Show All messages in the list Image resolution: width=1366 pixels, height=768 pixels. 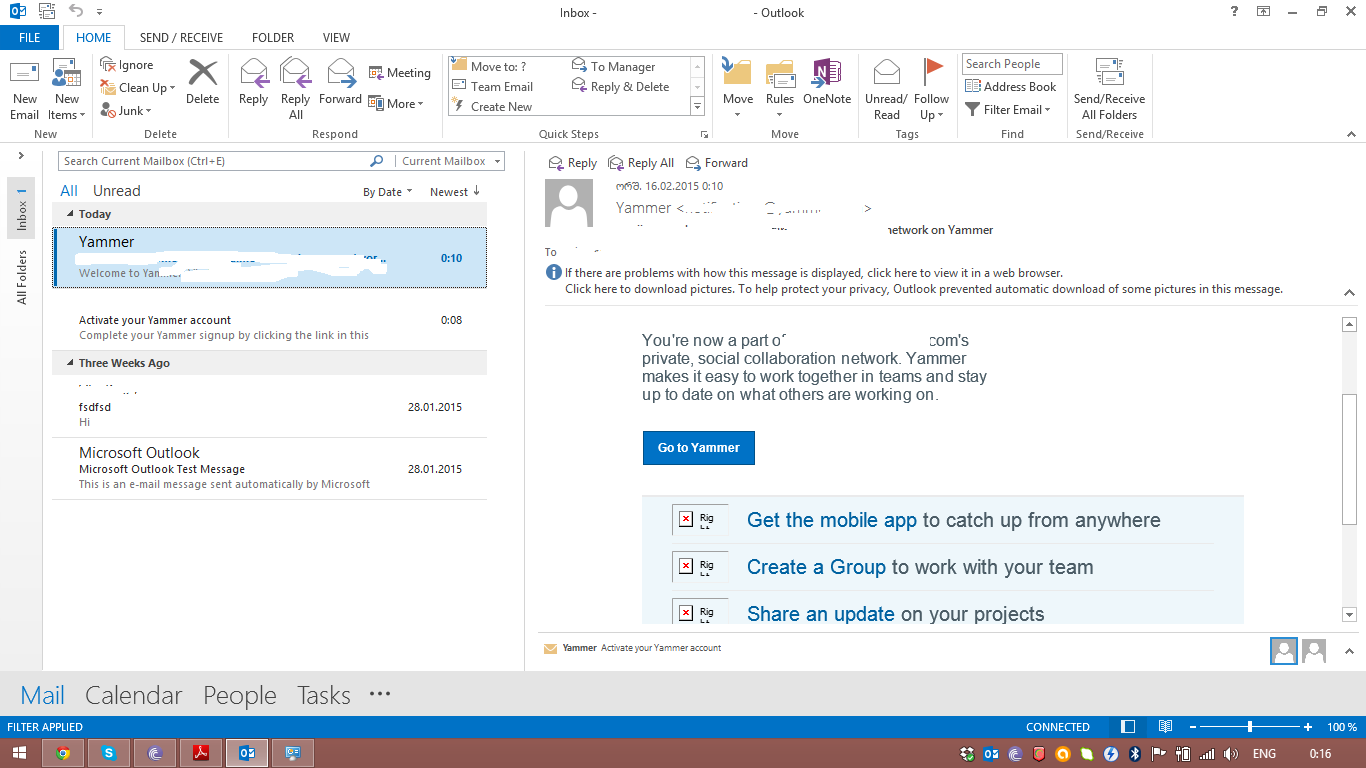(69, 191)
